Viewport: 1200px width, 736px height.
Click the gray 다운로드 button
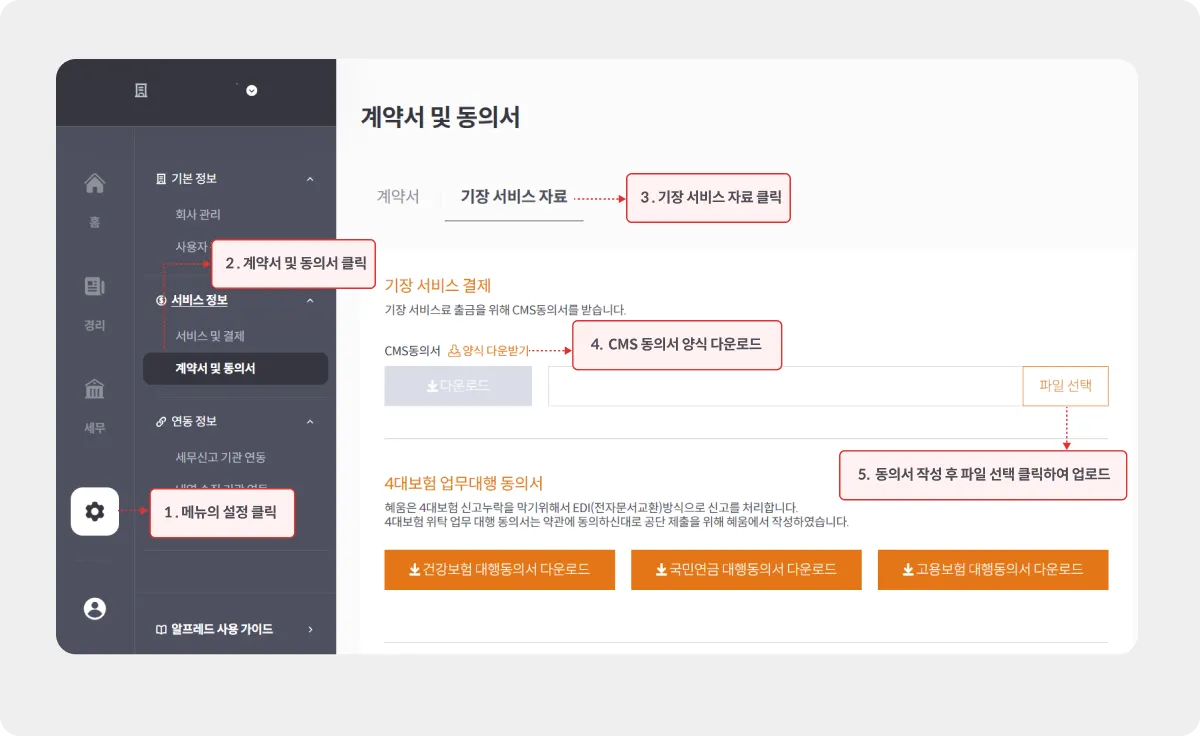click(458, 385)
